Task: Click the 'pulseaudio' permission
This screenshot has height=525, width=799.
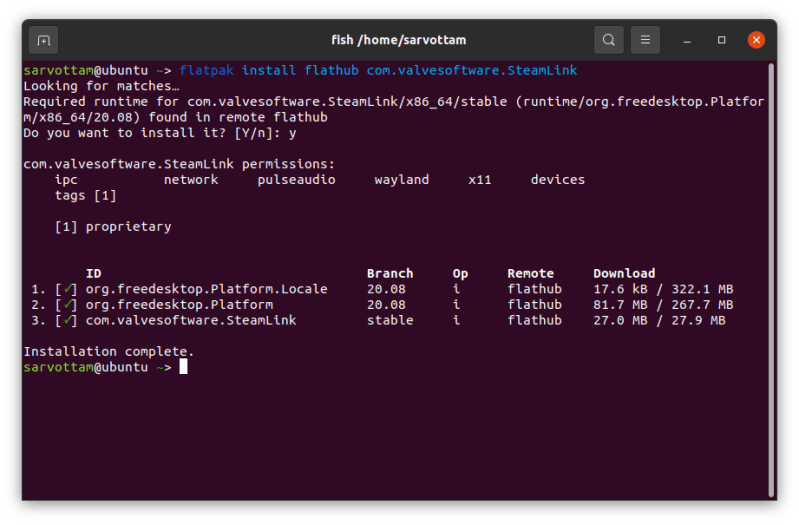Action: pos(297,180)
